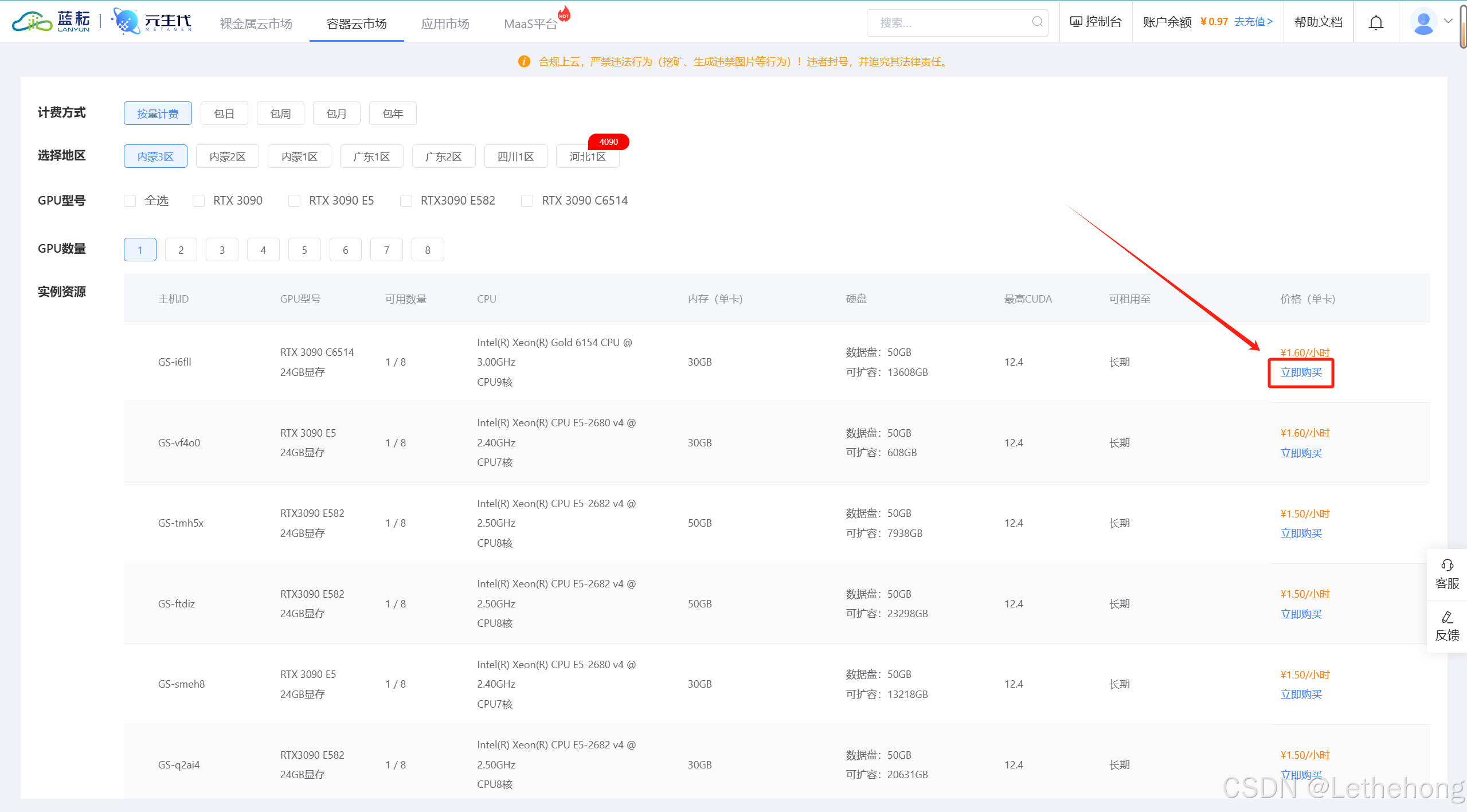Select the 包月 billing option
Image resolution: width=1467 pixels, height=812 pixels.
337,113
